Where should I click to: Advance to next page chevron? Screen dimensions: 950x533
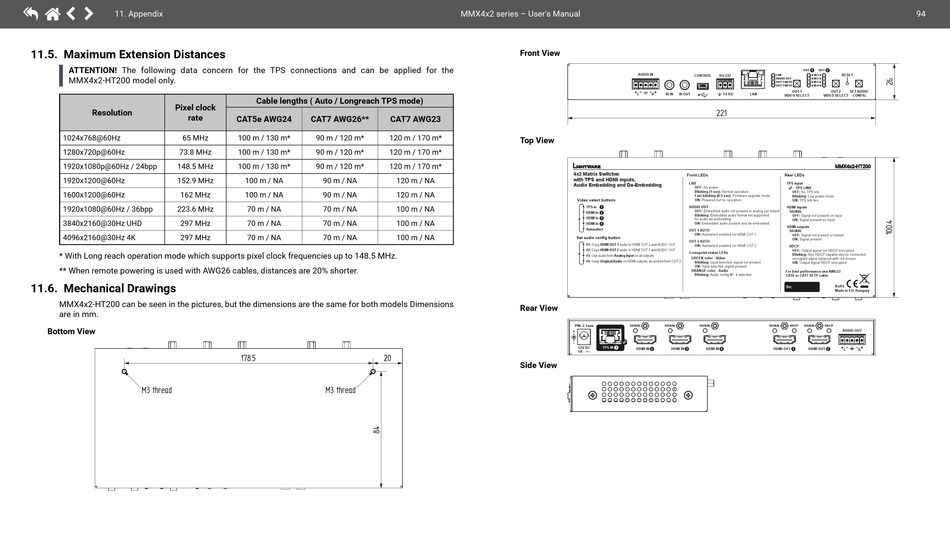point(89,14)
